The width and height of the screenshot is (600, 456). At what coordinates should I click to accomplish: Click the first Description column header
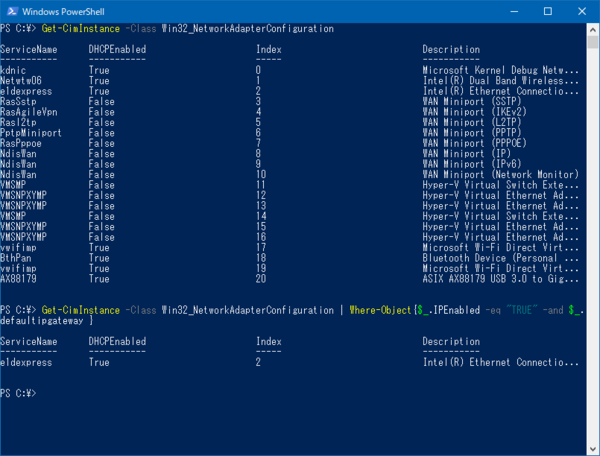click(451, 49)
